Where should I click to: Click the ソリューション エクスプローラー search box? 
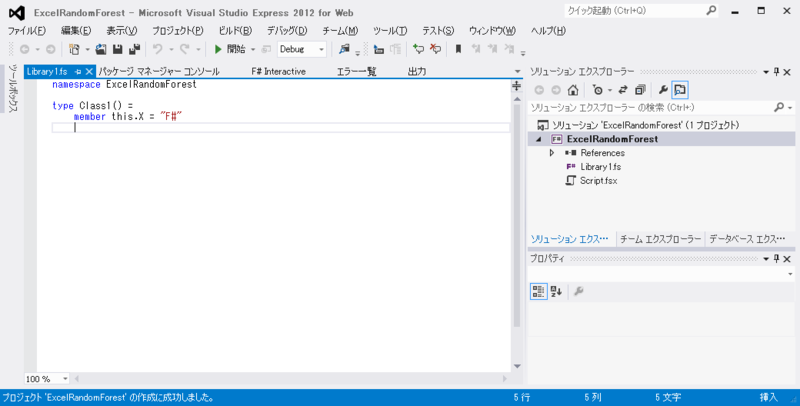[651, 108]
